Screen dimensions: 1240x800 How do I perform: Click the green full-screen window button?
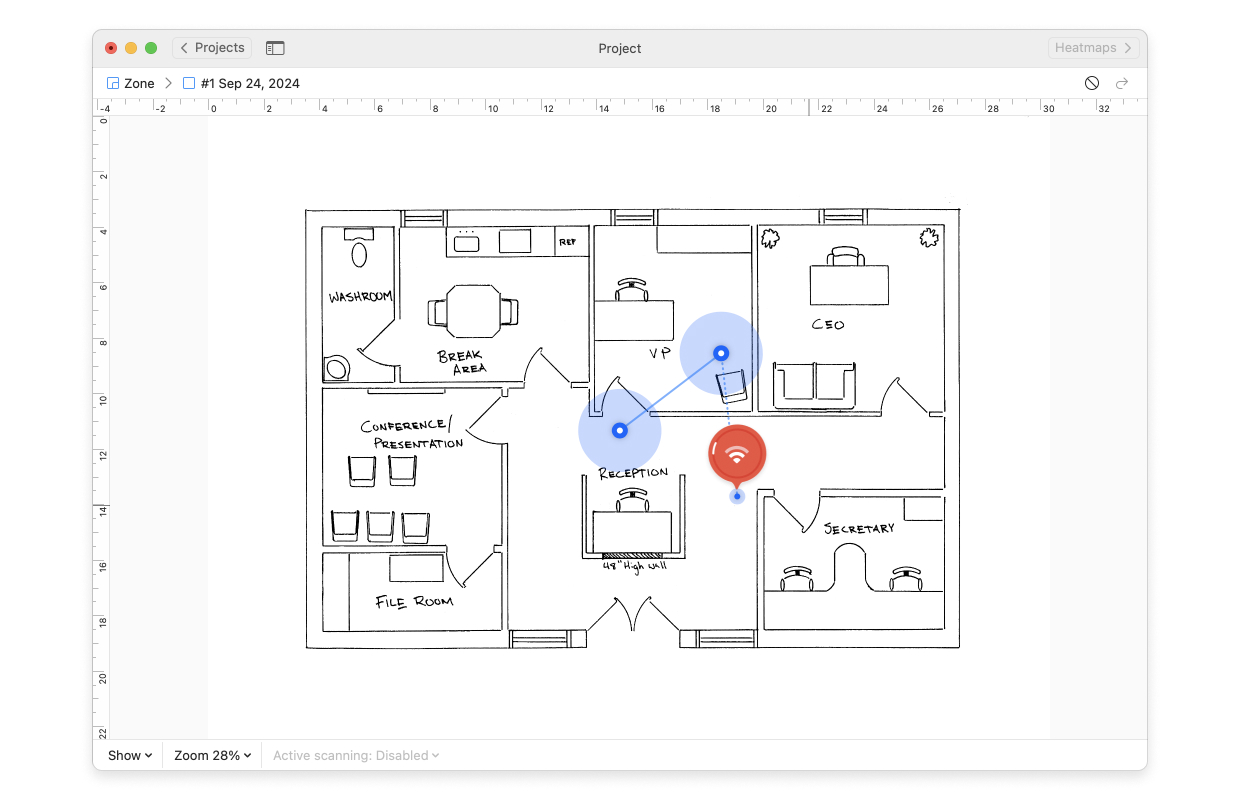tap(151, 48)
